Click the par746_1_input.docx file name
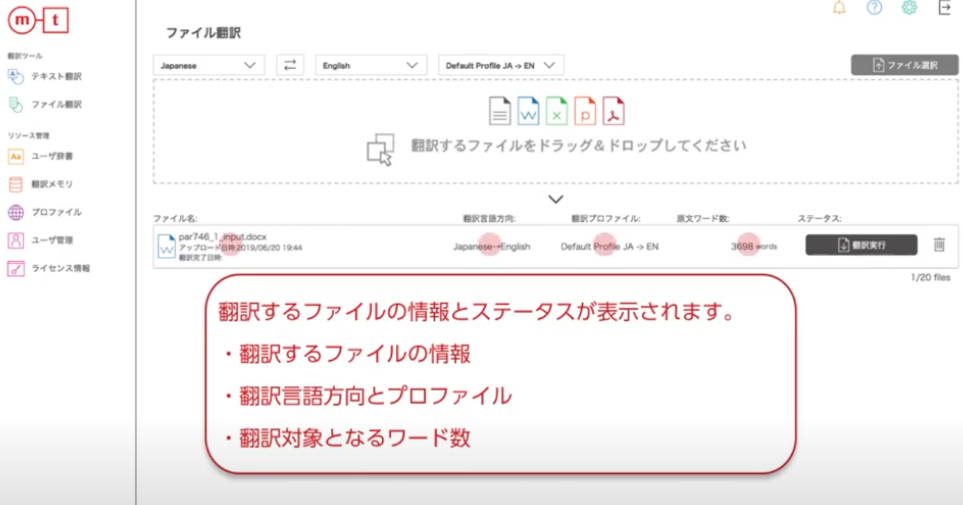 (222, 237)
